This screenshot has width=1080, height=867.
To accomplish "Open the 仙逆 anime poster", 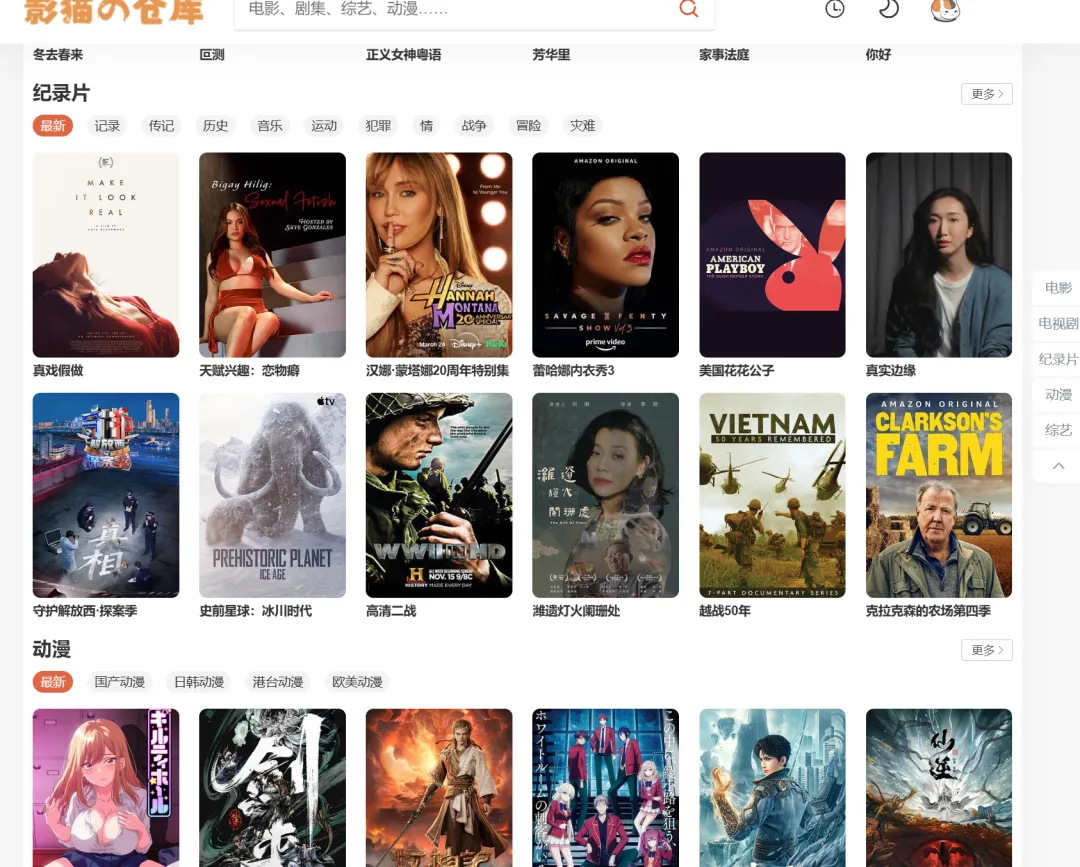I will (x=939, y=788).
